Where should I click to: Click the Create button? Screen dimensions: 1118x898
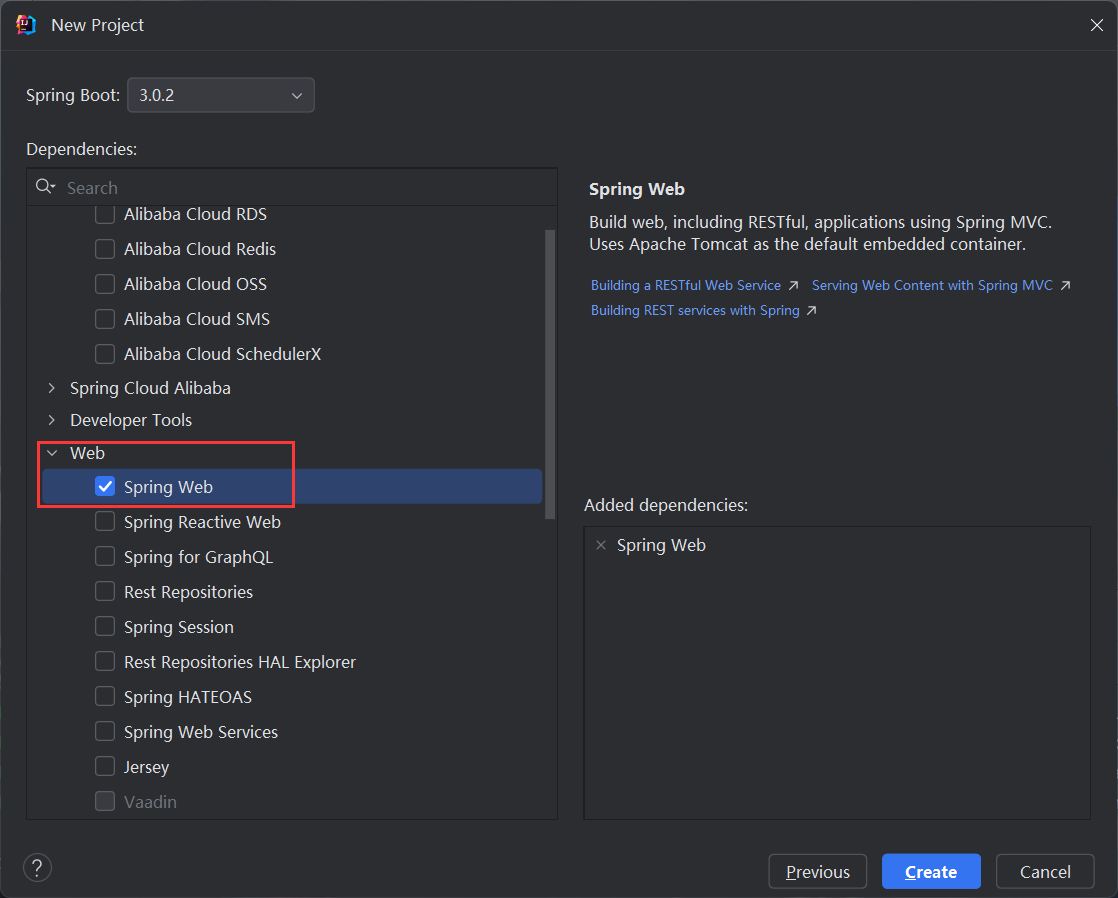click(x=931, y=872)
